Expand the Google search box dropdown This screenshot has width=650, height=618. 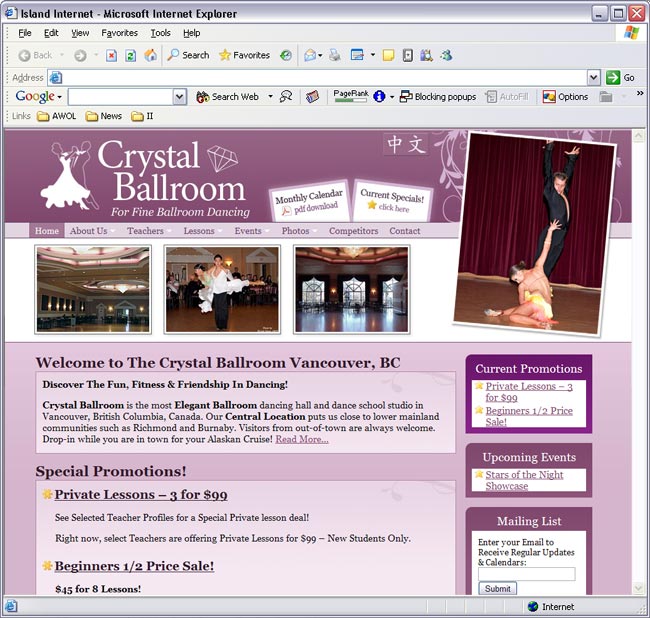tap(179, 97)
